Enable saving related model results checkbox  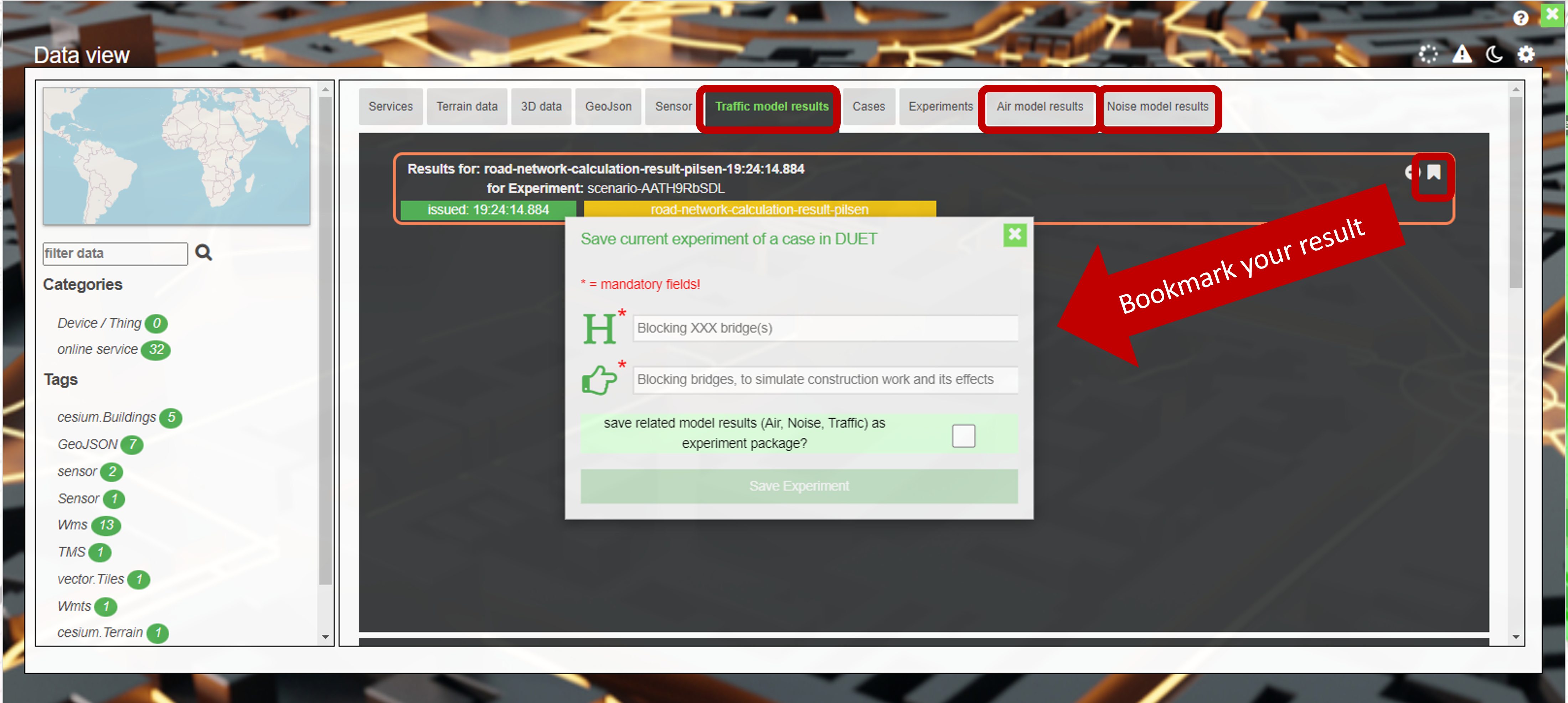point(963,436)
